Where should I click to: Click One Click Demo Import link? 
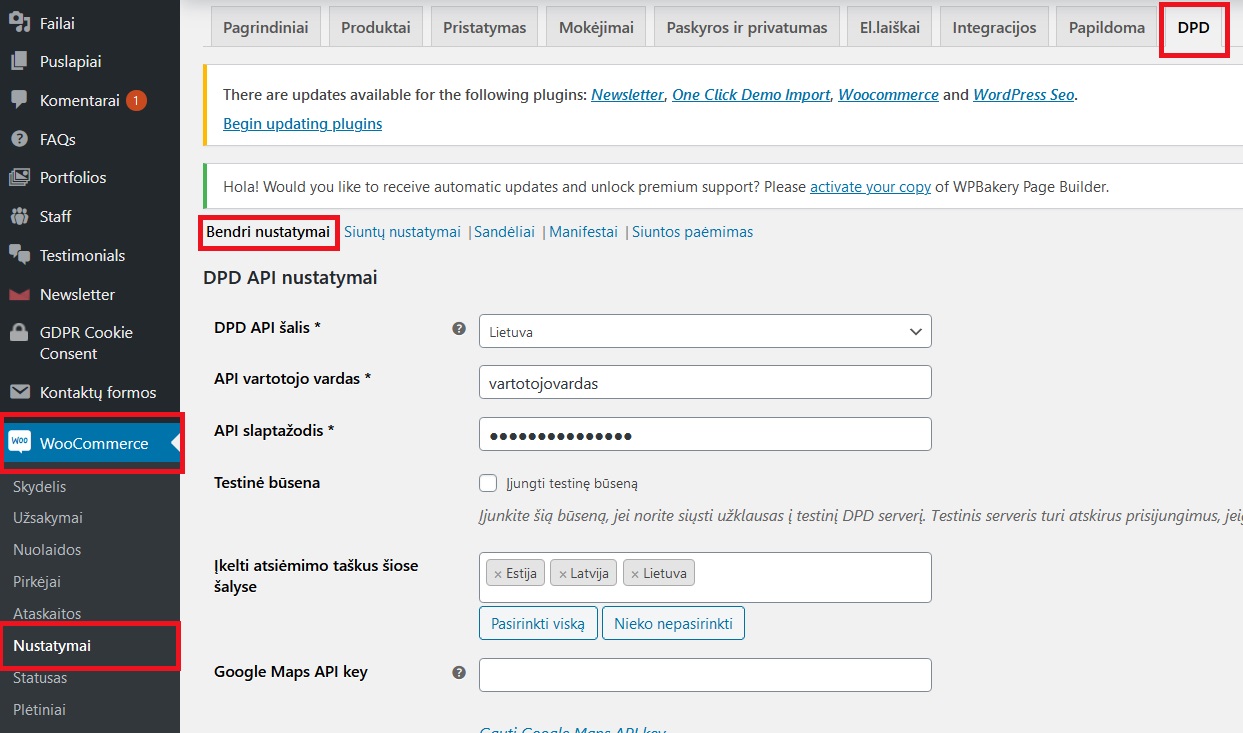pos(751,95)
